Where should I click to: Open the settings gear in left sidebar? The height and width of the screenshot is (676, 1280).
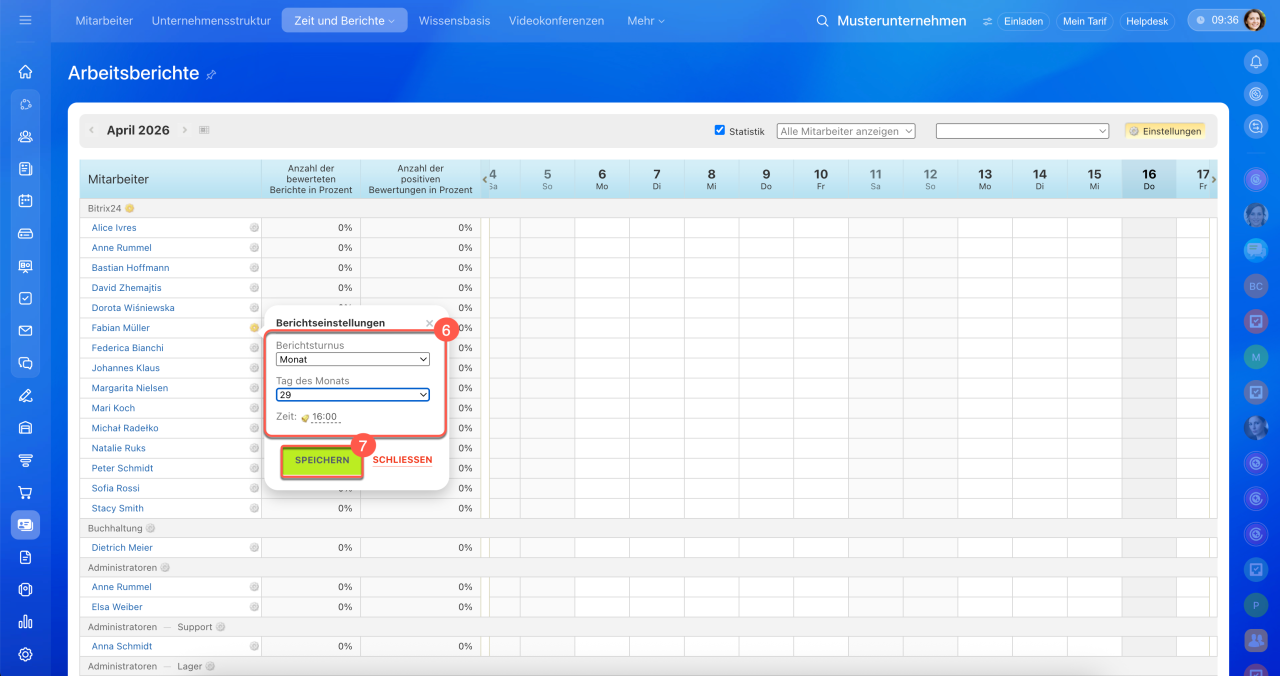click(25, 654)
